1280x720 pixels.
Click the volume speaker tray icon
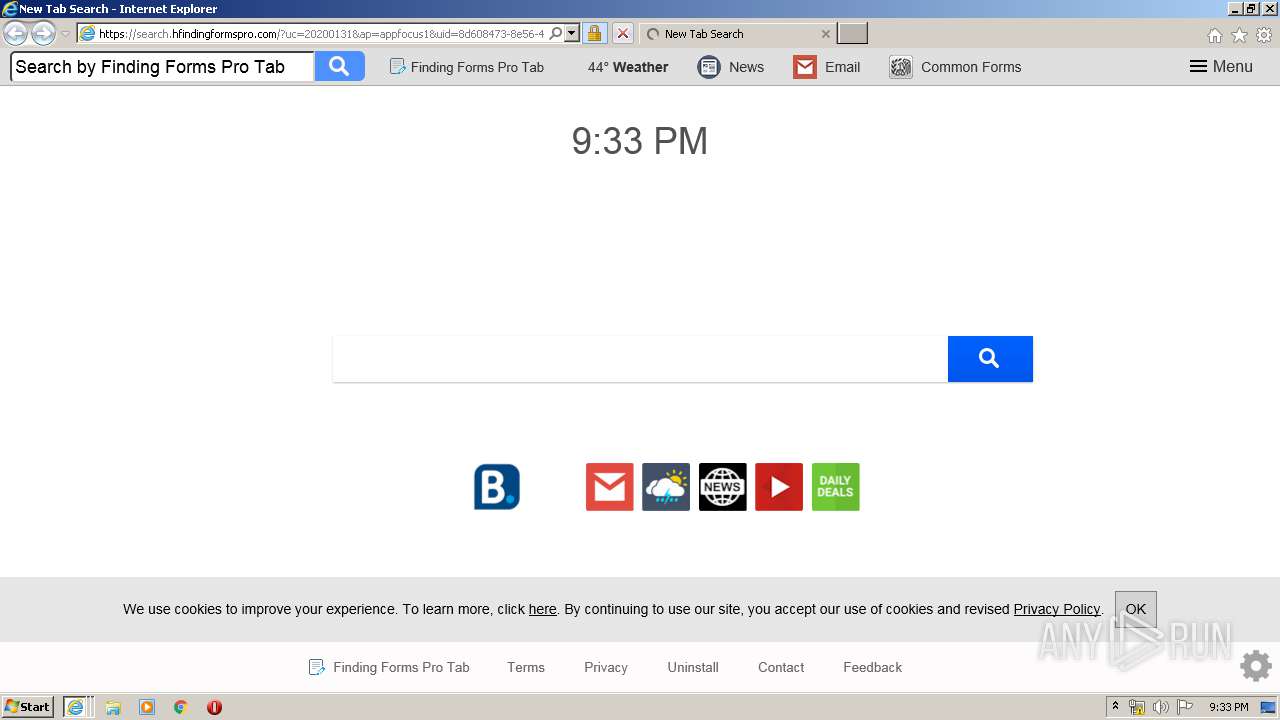[x=1161, y=707]
